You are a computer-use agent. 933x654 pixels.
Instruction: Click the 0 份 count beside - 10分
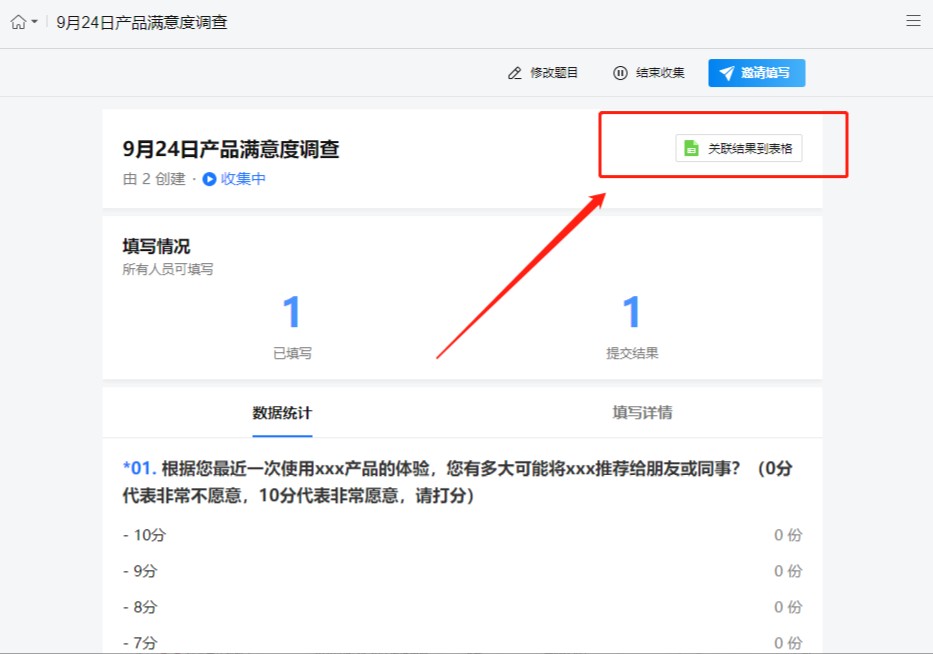[789, 535]
